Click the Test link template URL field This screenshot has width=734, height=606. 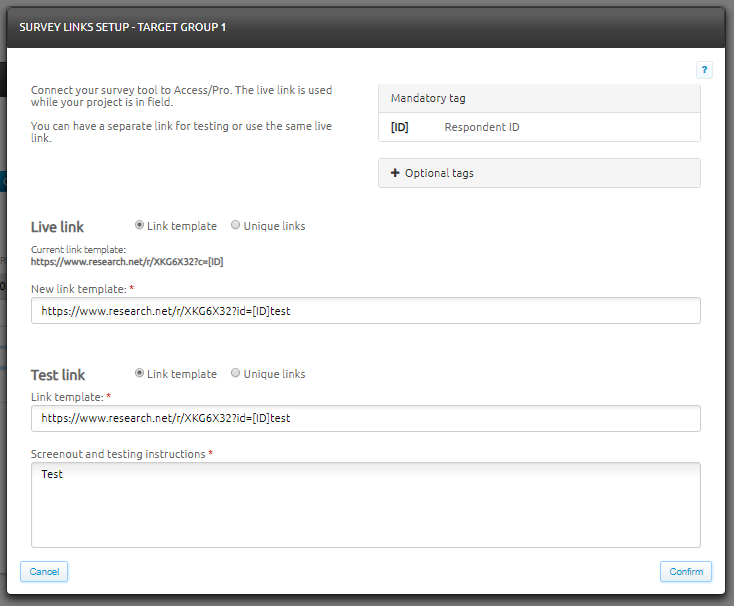tap(365, 418)
